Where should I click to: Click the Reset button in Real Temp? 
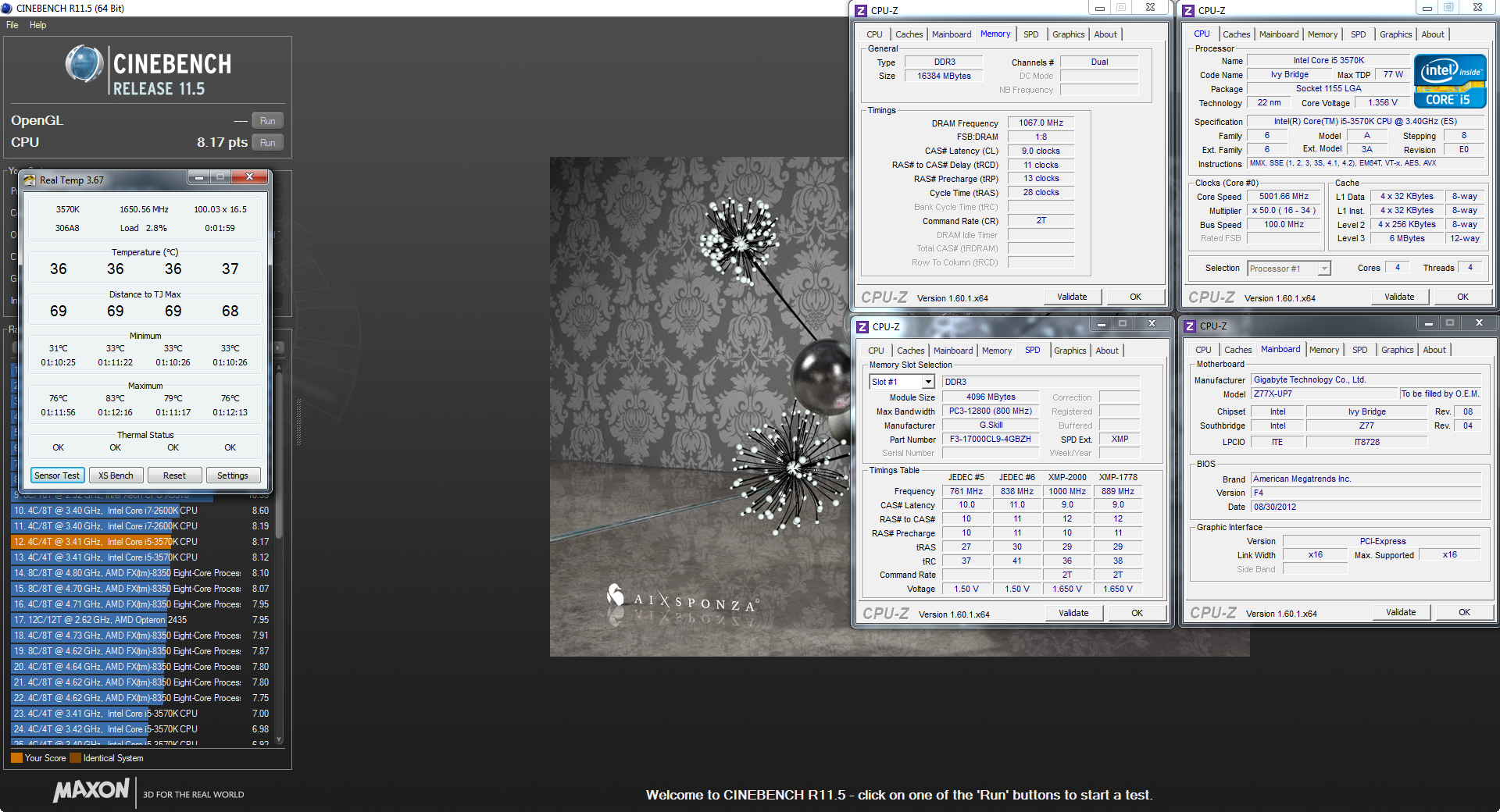[174, 475]
